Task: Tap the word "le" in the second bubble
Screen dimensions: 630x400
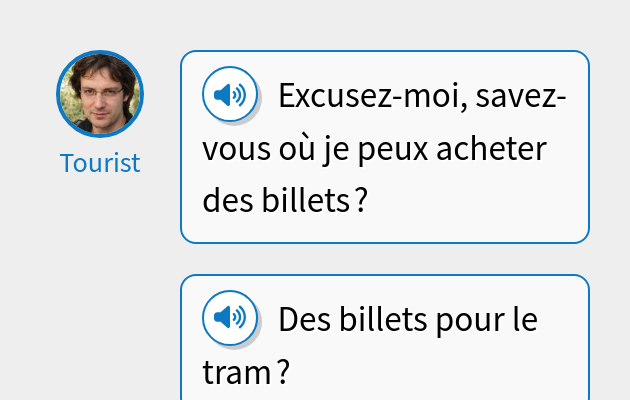Action: 525,320
